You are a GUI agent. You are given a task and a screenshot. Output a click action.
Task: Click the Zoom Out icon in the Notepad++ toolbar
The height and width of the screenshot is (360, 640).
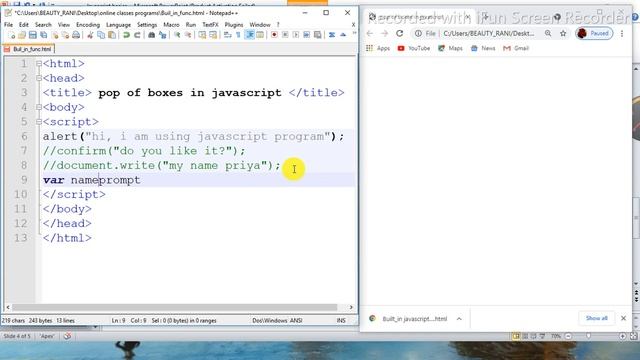[x=188, y=35]
